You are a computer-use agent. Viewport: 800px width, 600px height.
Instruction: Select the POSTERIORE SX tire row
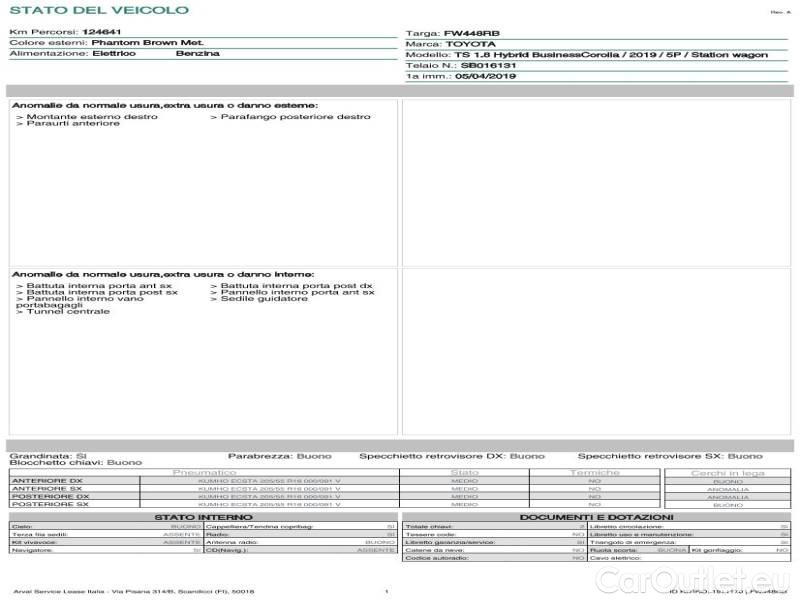pyautogui.click(x=50, y=505)
